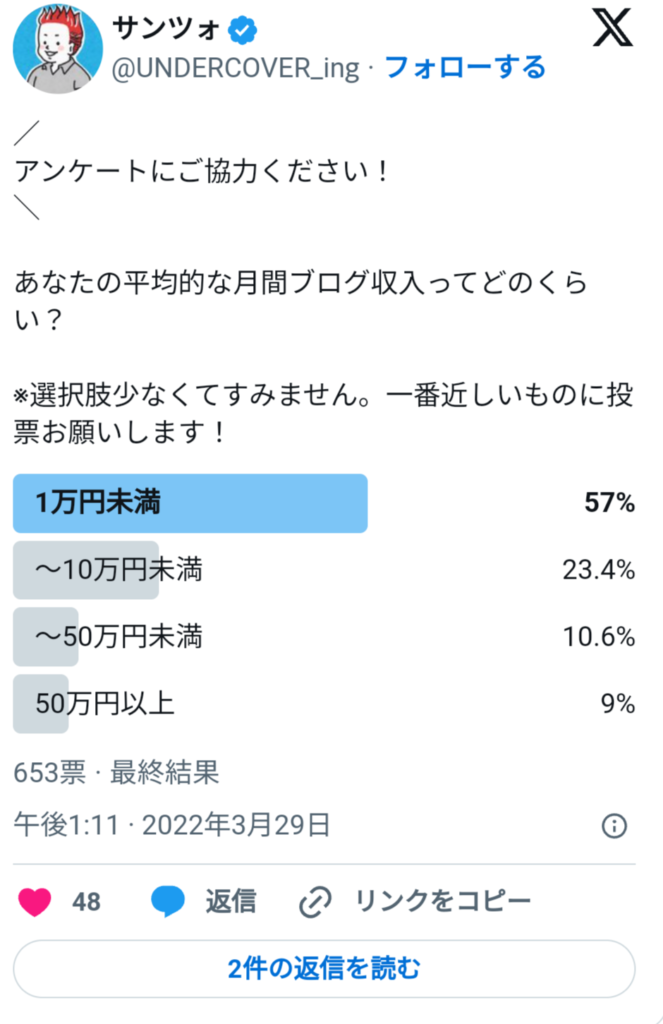Select the ~10万円未満 poll option
663x1024 pixels.
click(324, 570)
